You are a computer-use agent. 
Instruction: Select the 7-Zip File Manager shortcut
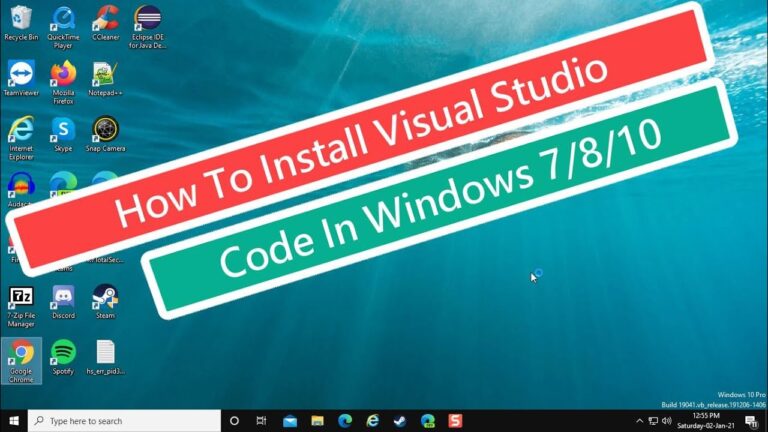click(x=21, y=307)
